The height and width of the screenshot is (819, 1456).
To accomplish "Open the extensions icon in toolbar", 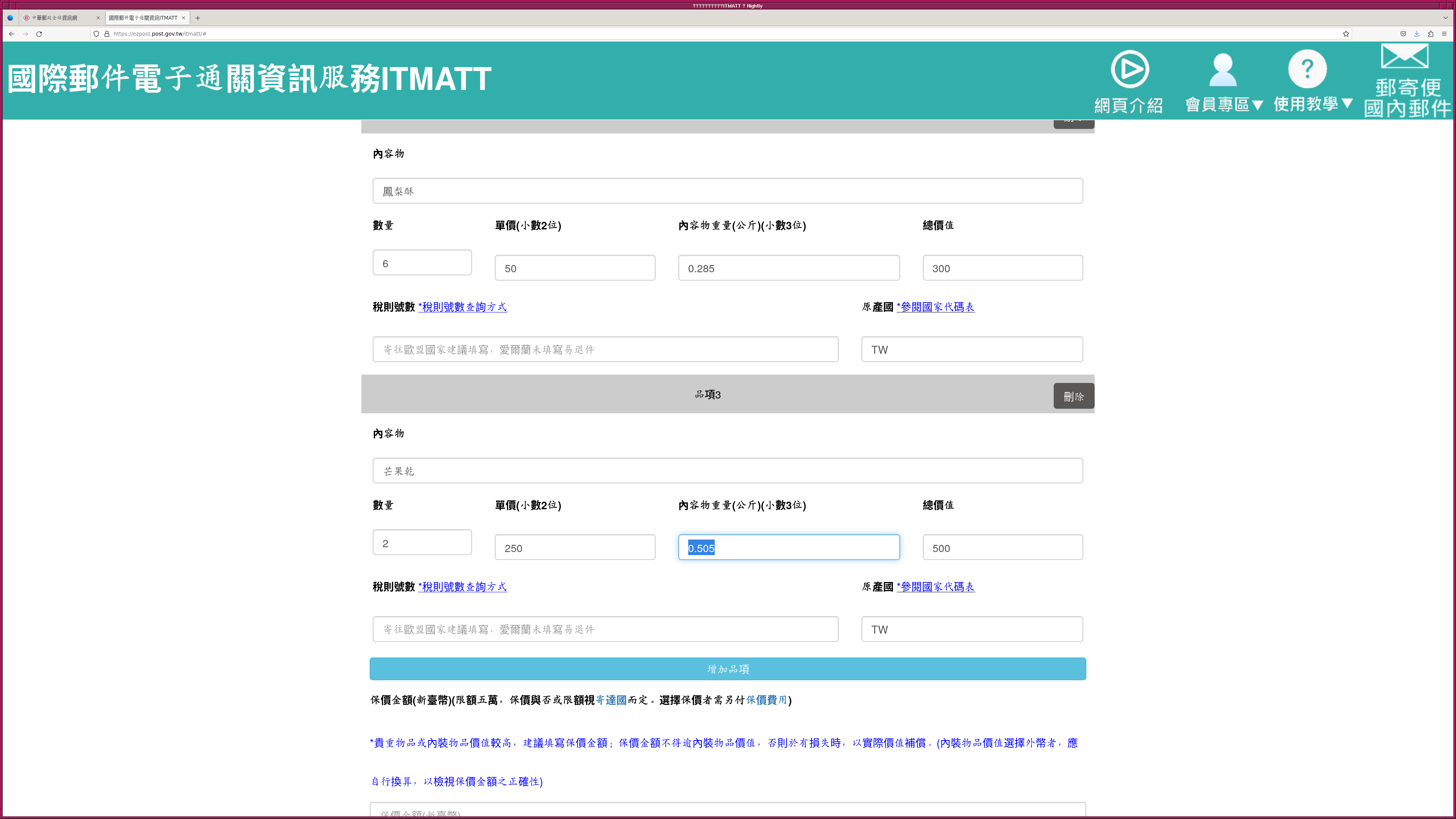I will 1431,34.
